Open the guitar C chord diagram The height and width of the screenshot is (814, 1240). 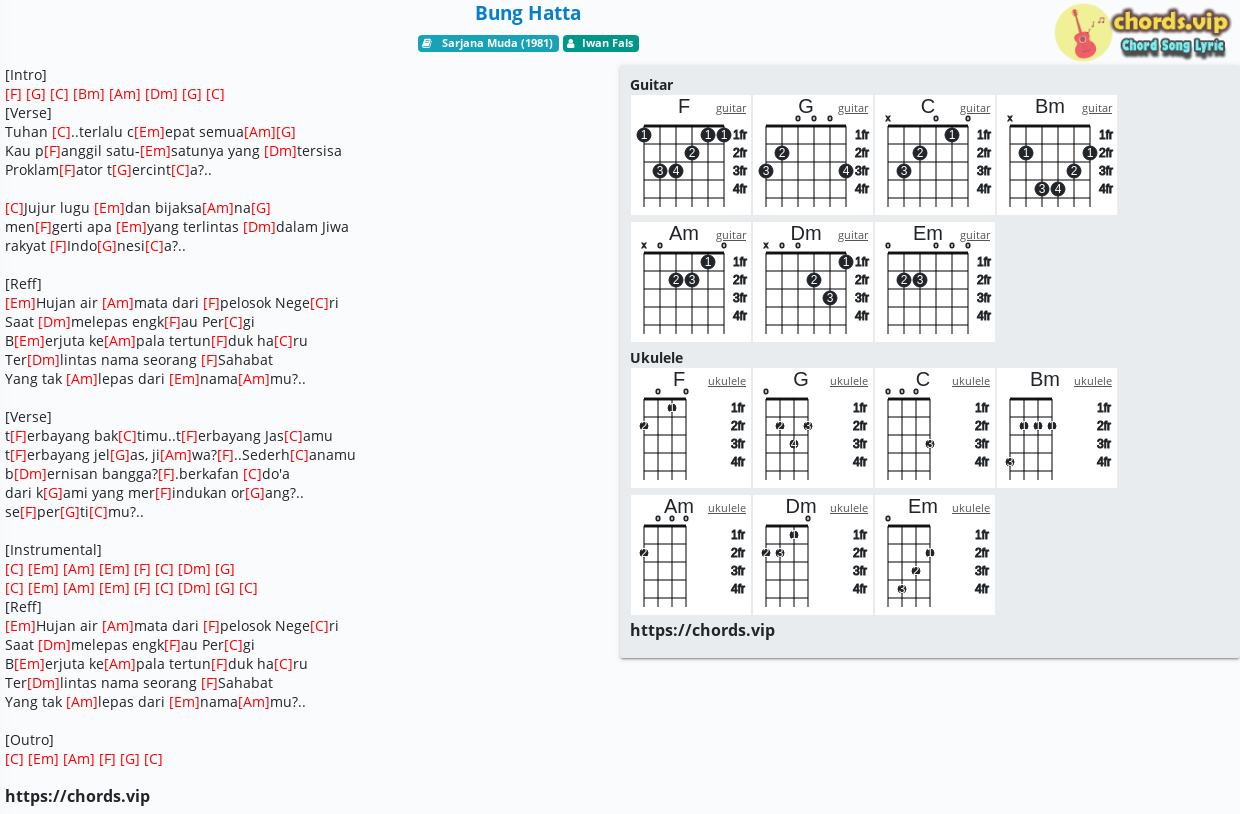pos(935,155)
